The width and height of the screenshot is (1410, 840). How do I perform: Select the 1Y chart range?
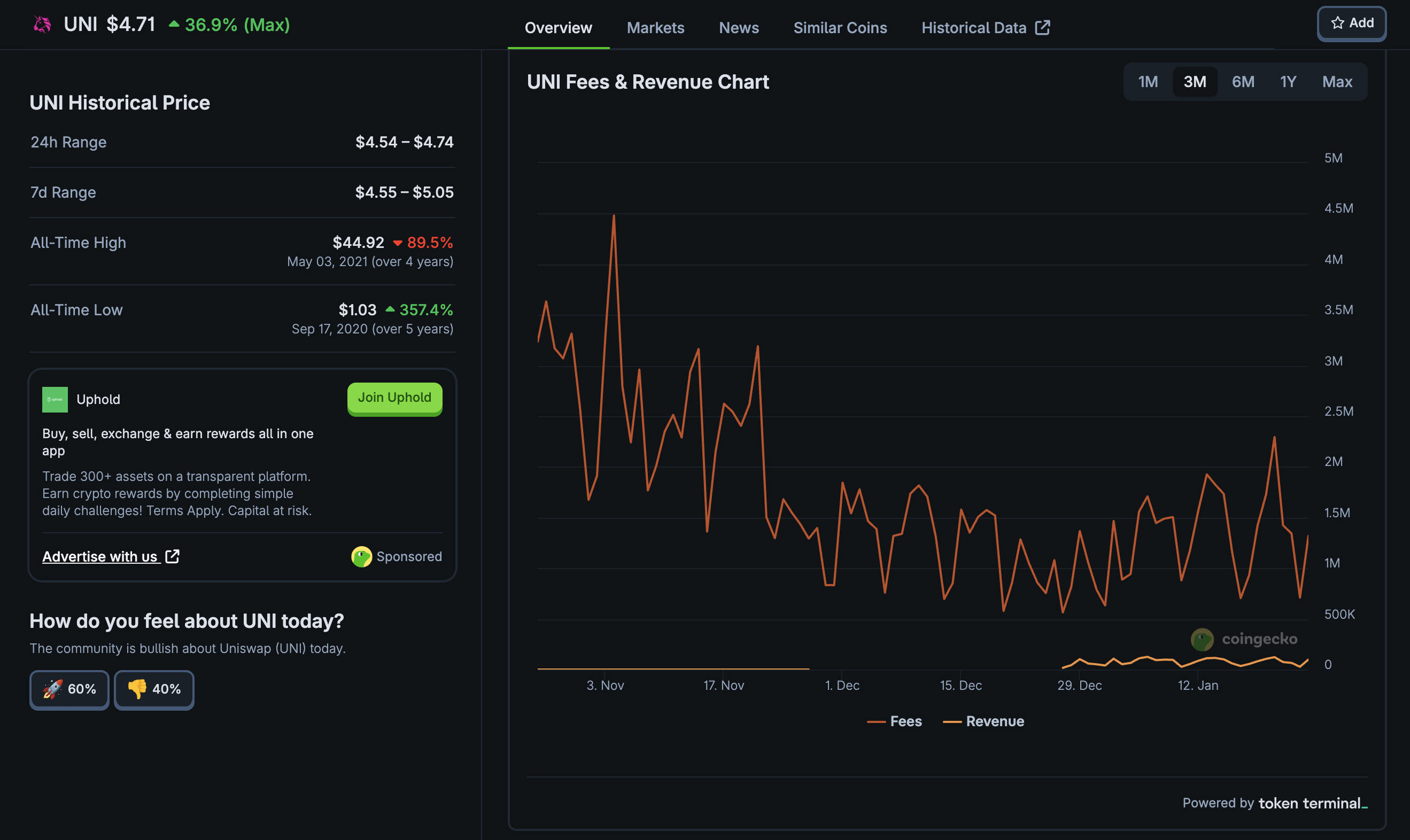(1288, 82)
